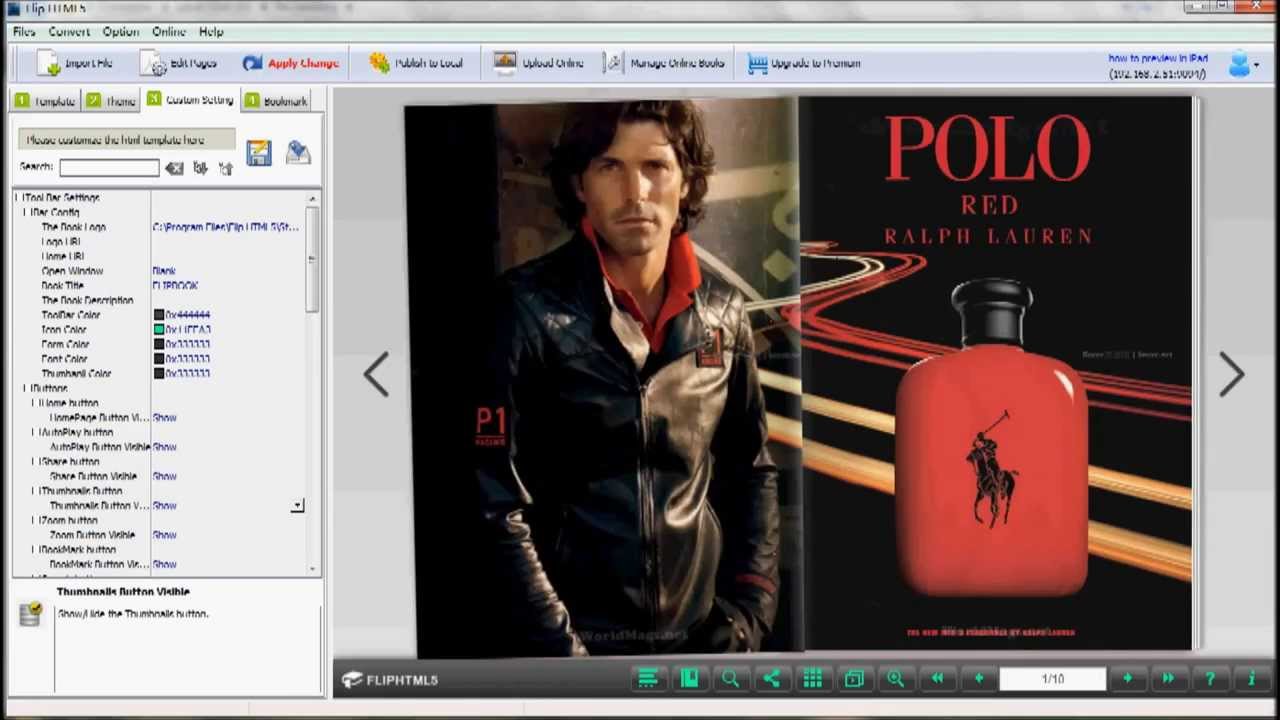Collapse the Tool Bar Settings node
The image size is (1280, 720).
pos(18,198)
